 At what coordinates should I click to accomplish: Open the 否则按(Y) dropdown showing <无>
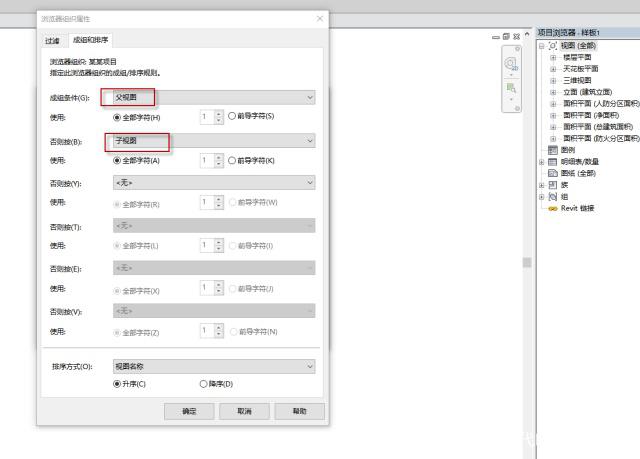213,183
